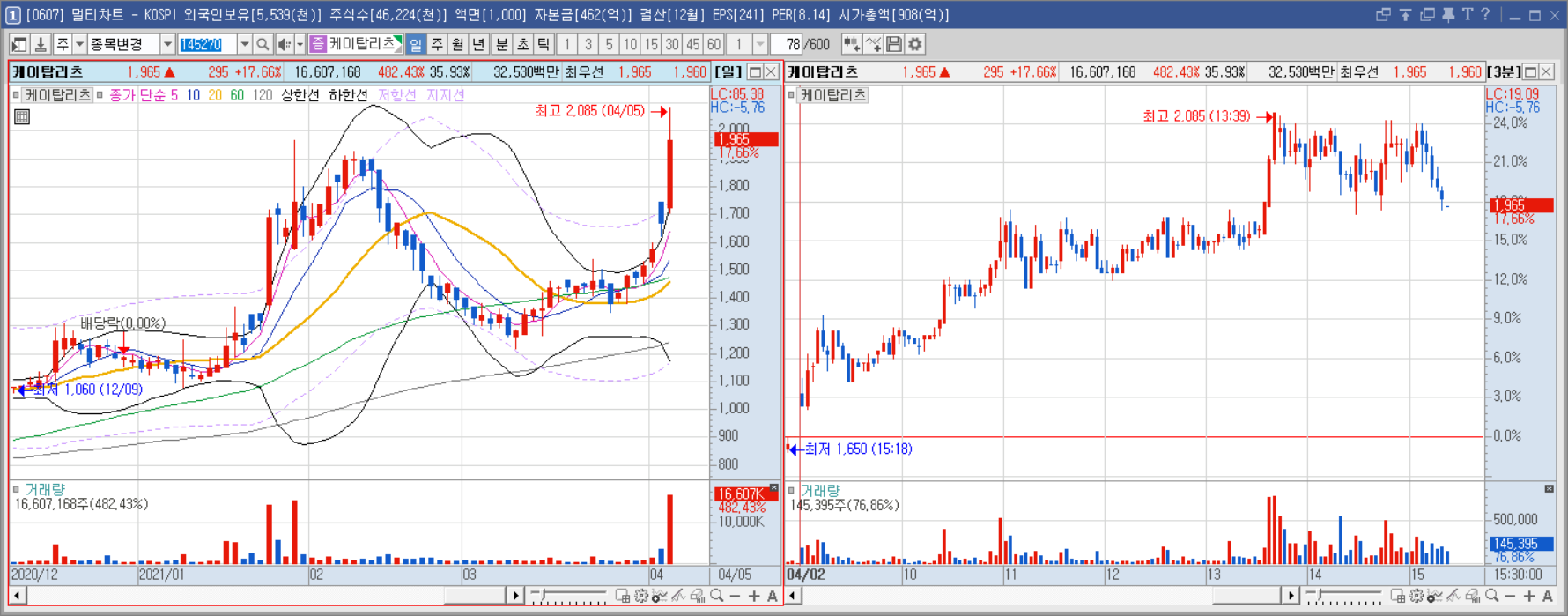1568x616 pixels.
Task: Select the 30 minute interval button
Action: (672, 44)
